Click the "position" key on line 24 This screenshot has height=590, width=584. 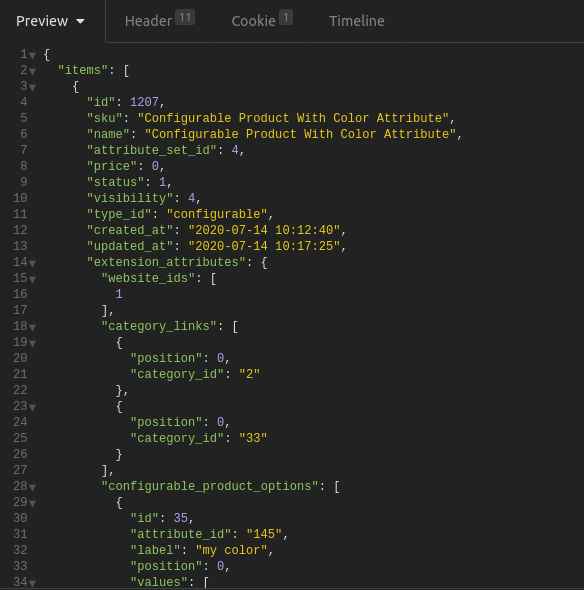(166, 422)
